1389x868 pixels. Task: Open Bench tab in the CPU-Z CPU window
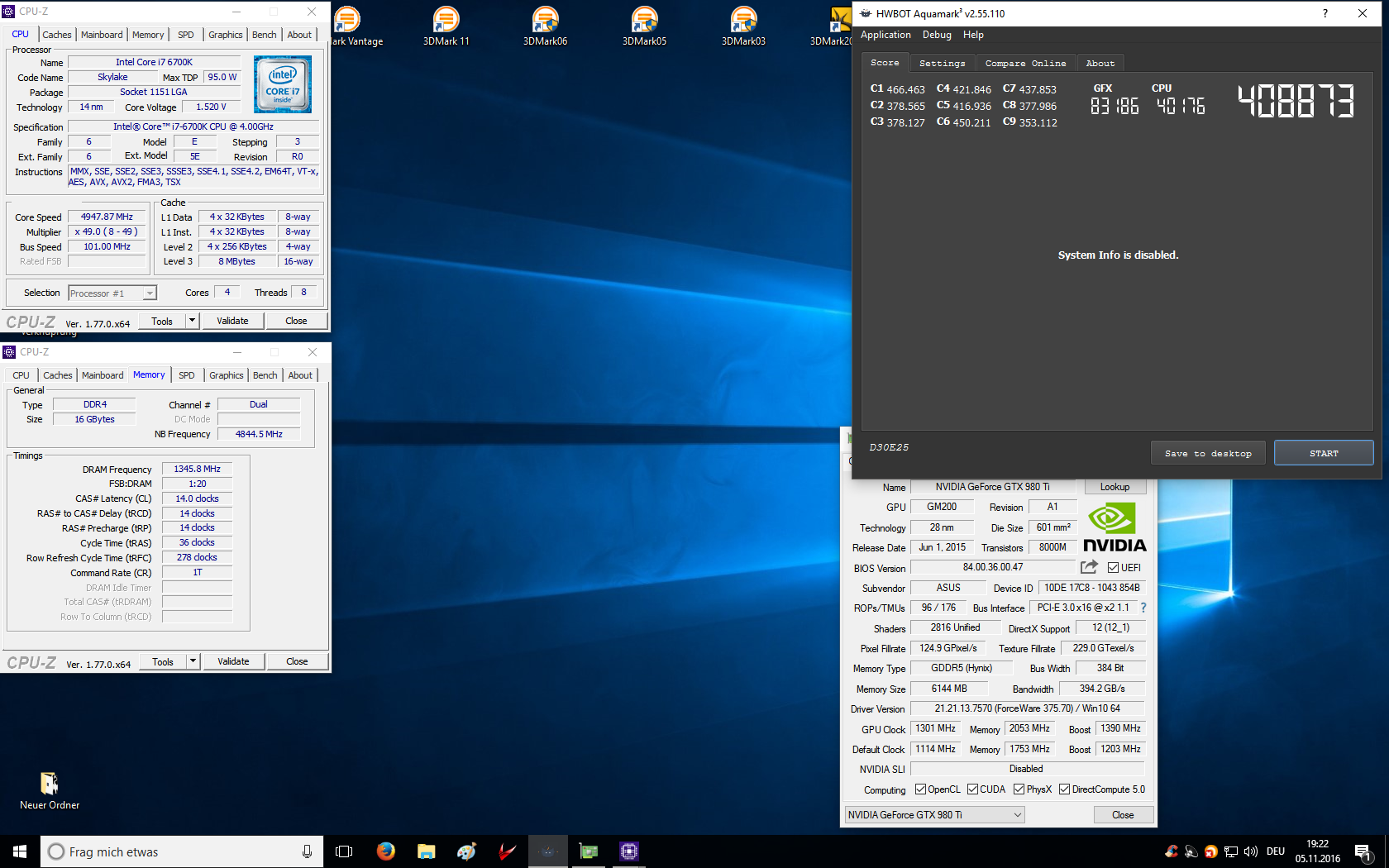click(265, 35)
